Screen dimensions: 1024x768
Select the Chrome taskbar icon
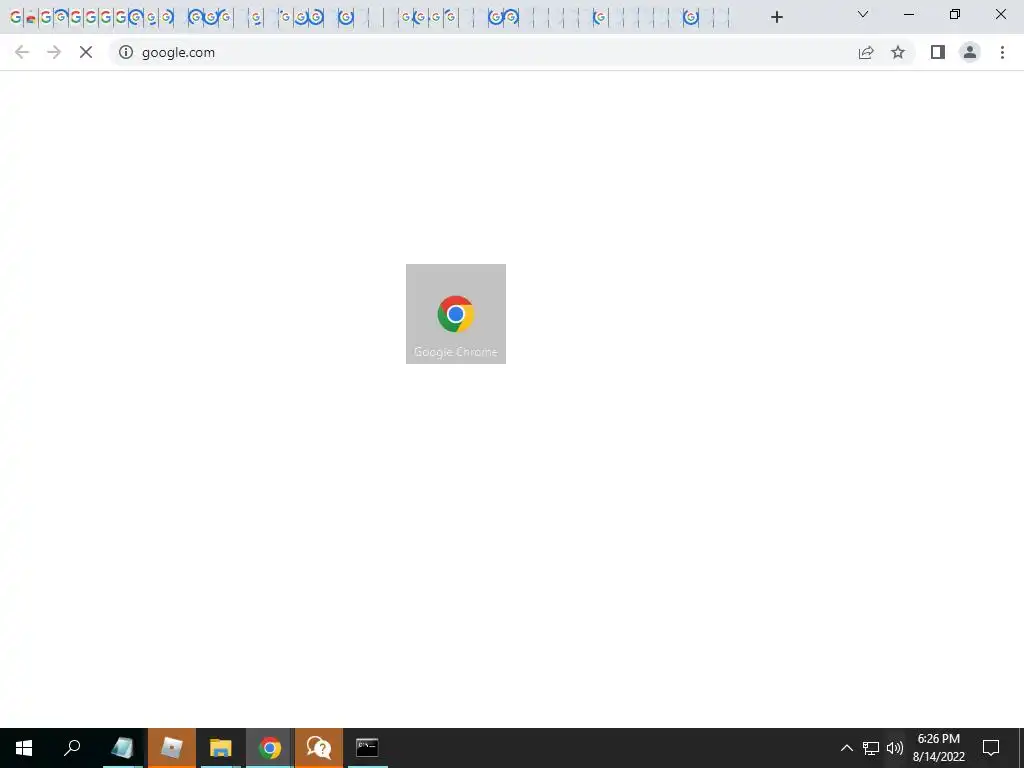click(x=270, y=748)
